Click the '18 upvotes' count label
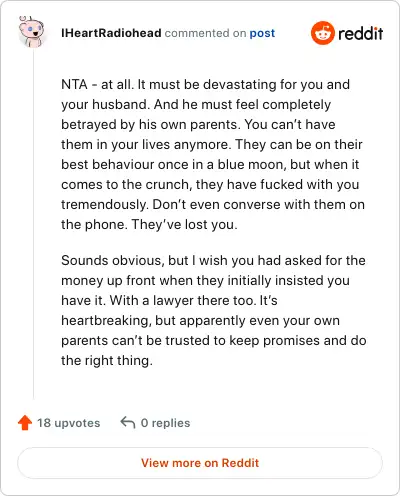Viewport: 400px width, 496px height. pos(69,423)
